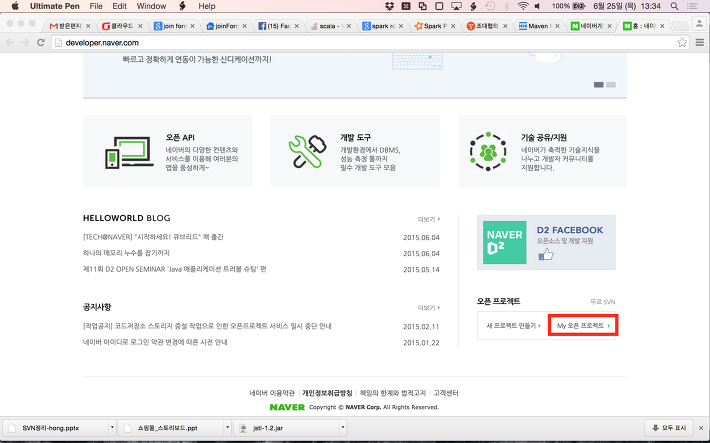Click the developer.naver.com address bar
Viewport: 710px width, 443px height.
point(365,43)
